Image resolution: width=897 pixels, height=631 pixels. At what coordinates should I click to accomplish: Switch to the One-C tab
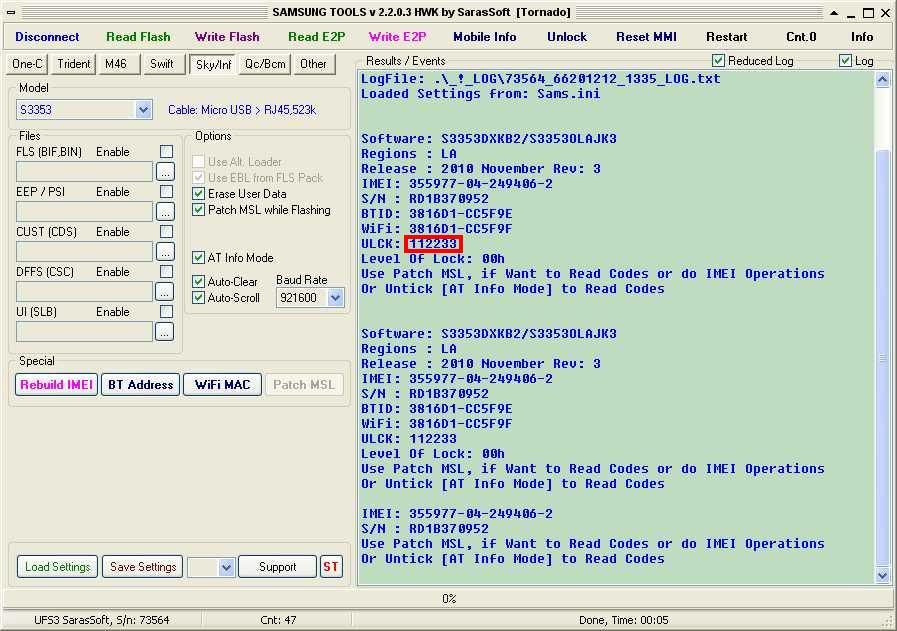pos(27,64)
